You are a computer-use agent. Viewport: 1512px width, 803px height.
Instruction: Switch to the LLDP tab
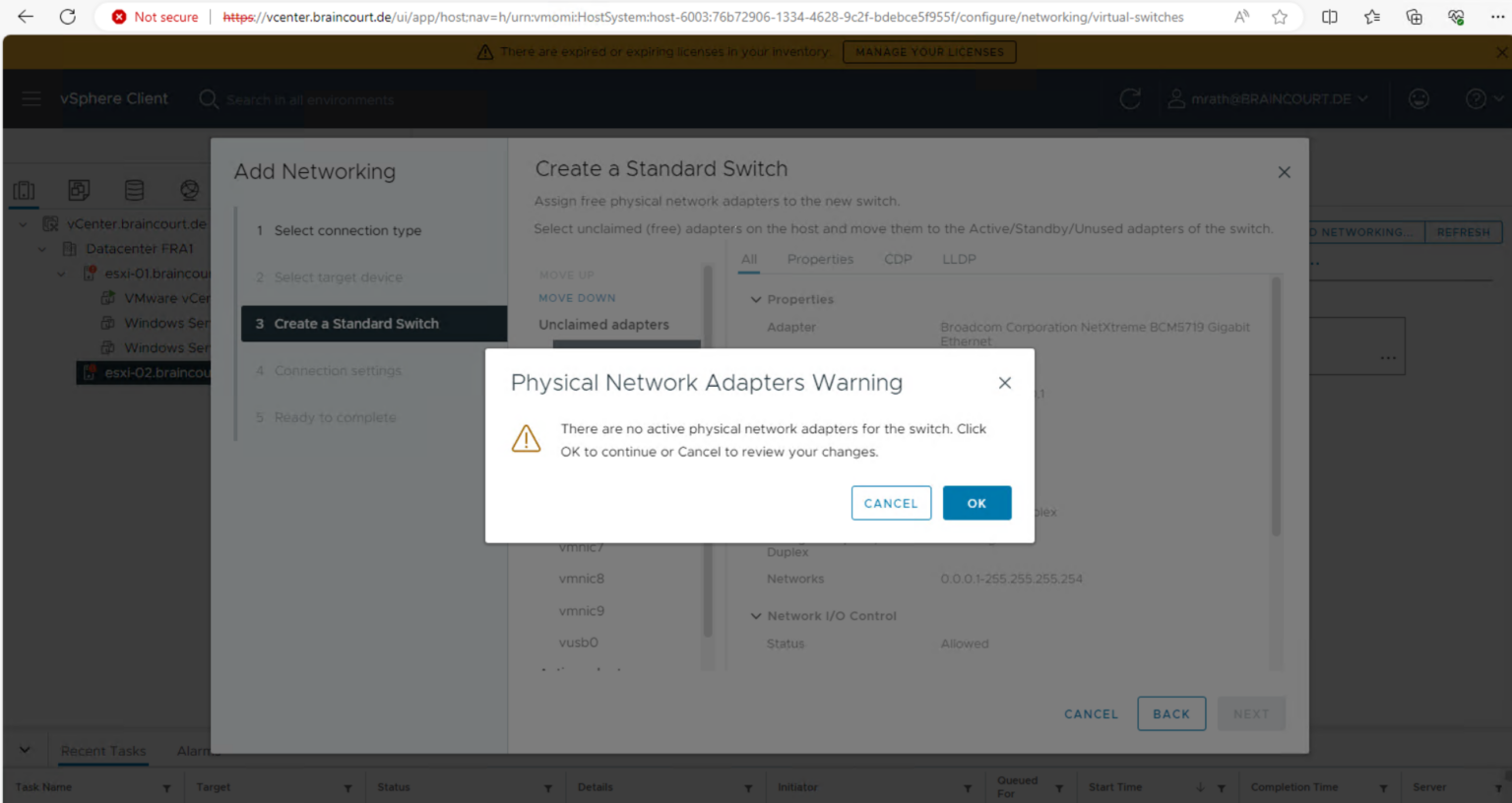coord(958,259)
